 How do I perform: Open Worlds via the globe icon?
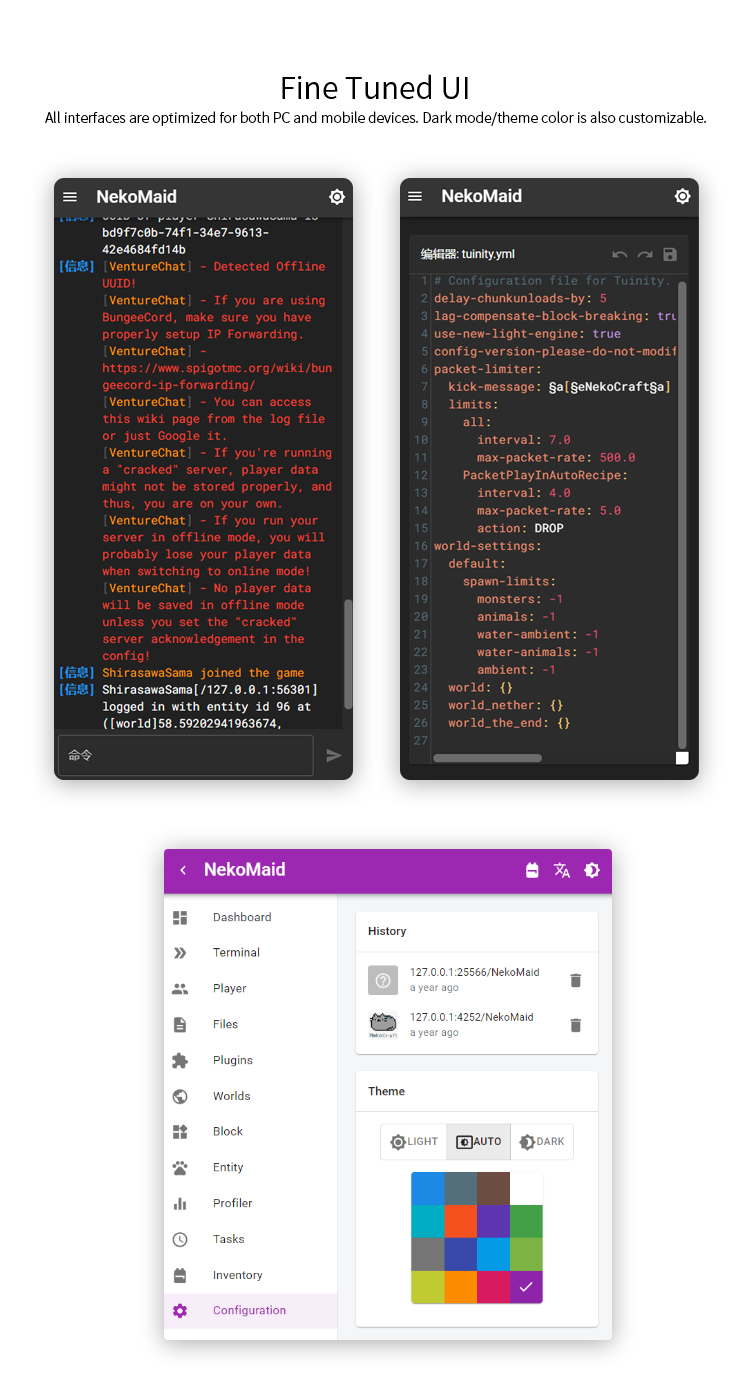point(180,1096)
